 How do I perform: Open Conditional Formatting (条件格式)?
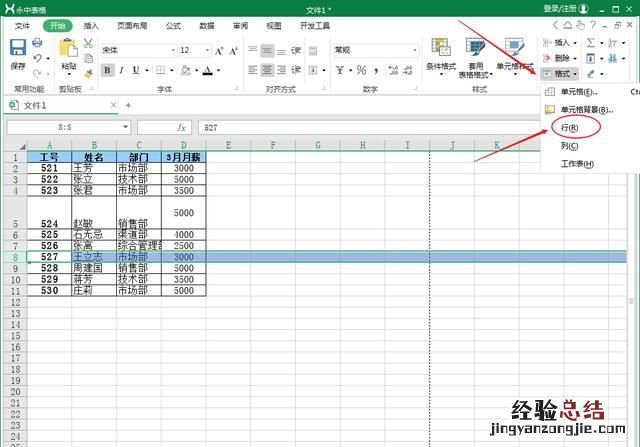click(x=440, y=58)
